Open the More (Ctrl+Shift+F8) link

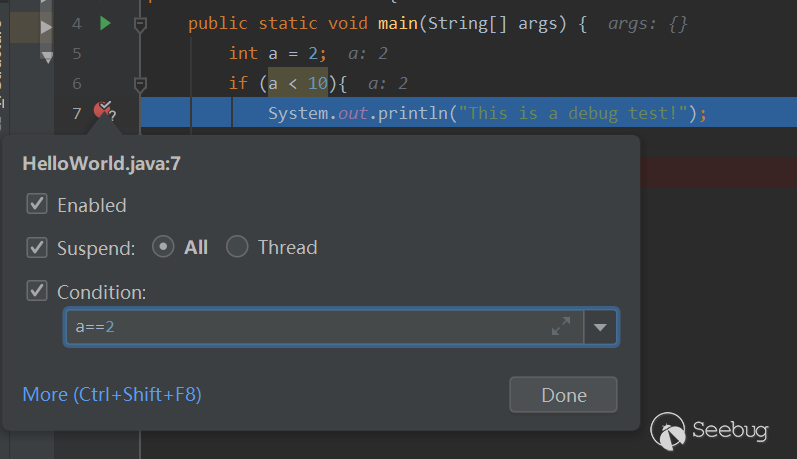112,394
